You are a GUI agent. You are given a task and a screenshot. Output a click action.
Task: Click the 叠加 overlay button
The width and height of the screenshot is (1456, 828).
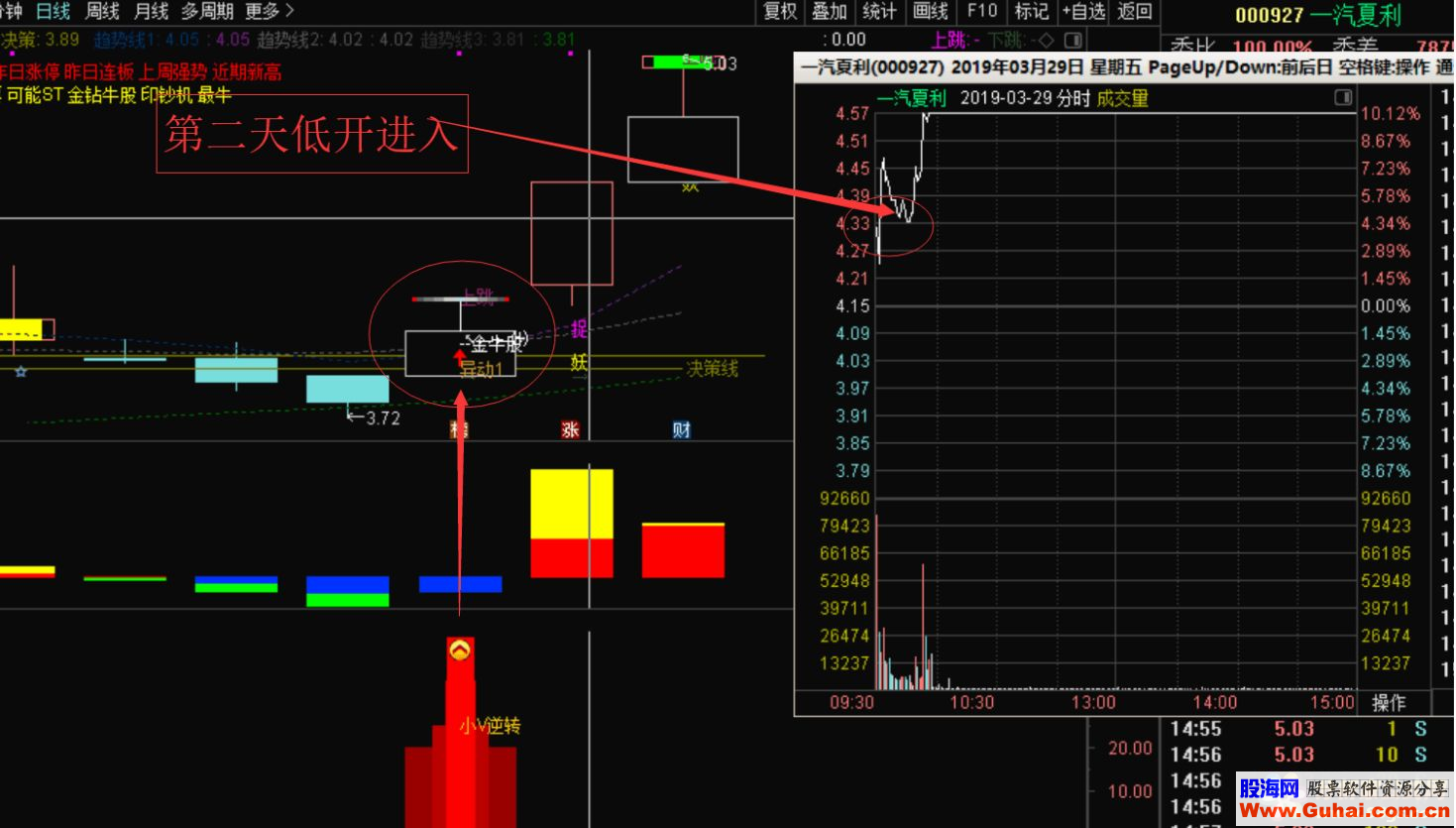click(x=830, y=11)
